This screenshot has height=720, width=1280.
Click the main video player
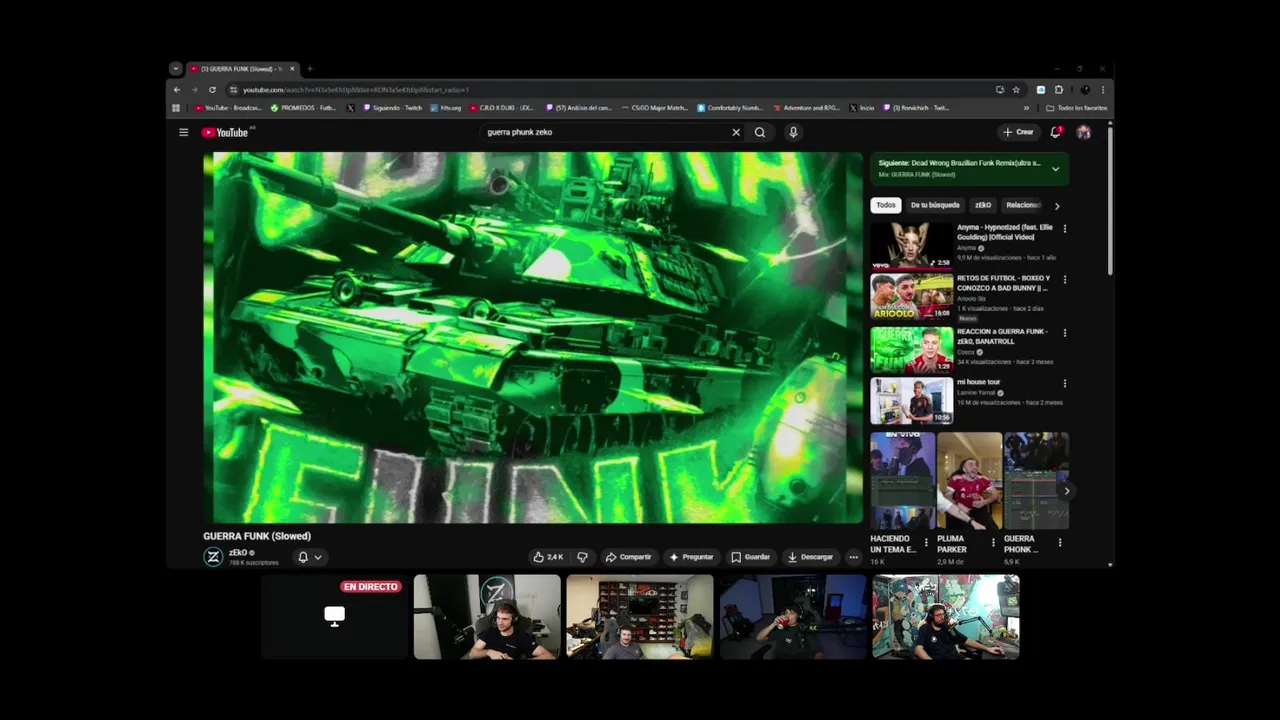[x=533, y=337]
